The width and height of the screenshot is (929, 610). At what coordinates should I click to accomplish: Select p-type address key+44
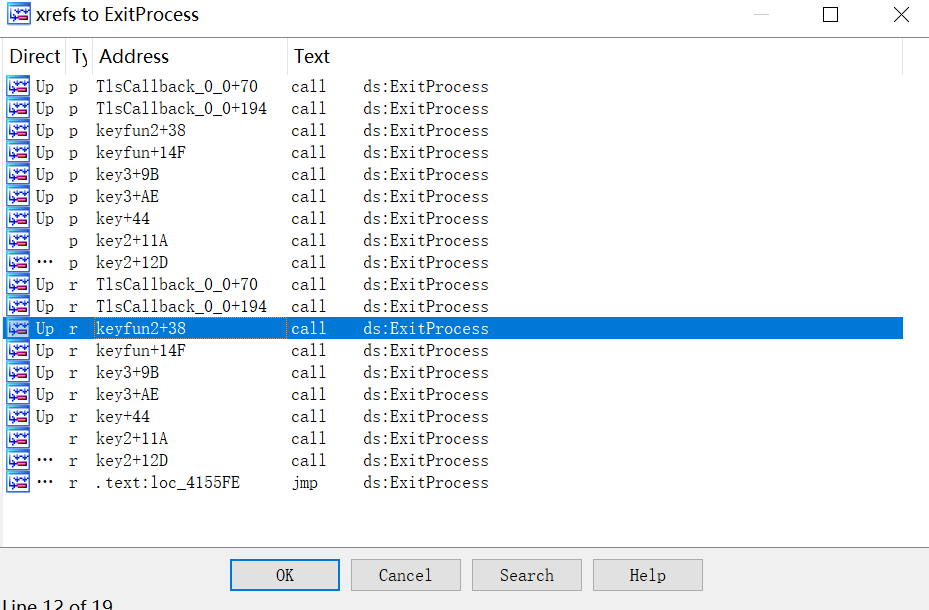tap(123, 219)
